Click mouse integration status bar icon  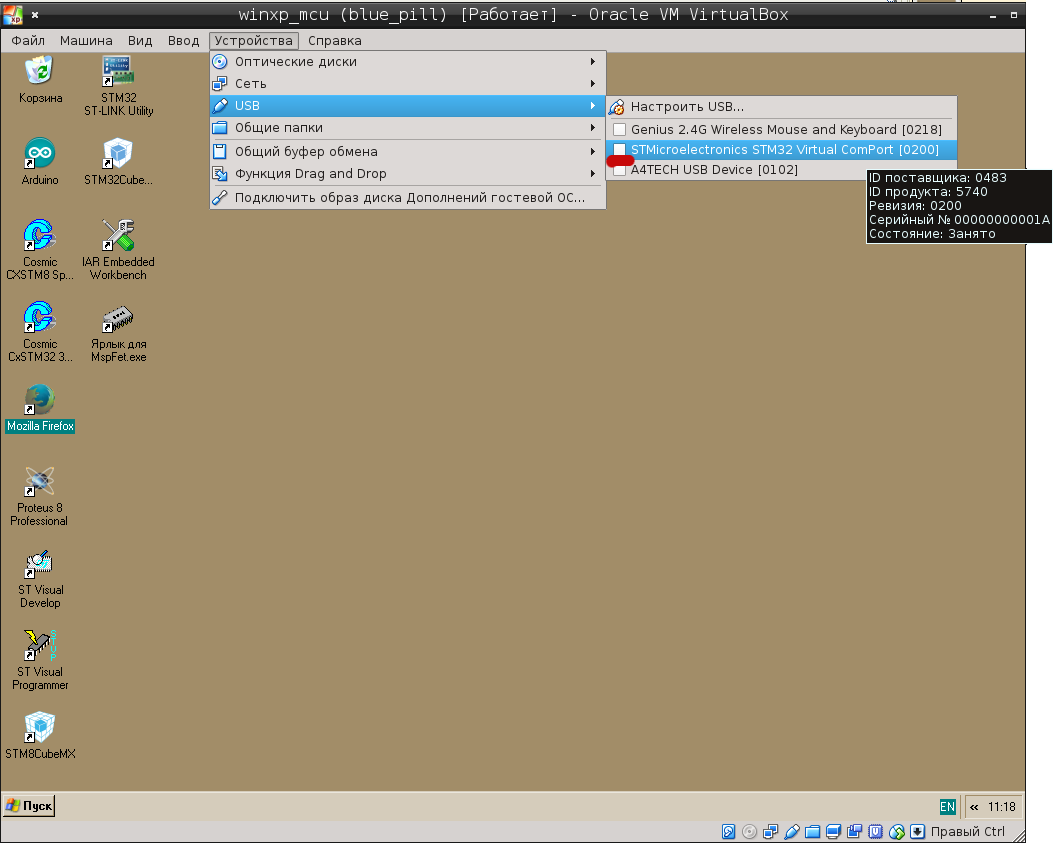click(x=897, y=832)
